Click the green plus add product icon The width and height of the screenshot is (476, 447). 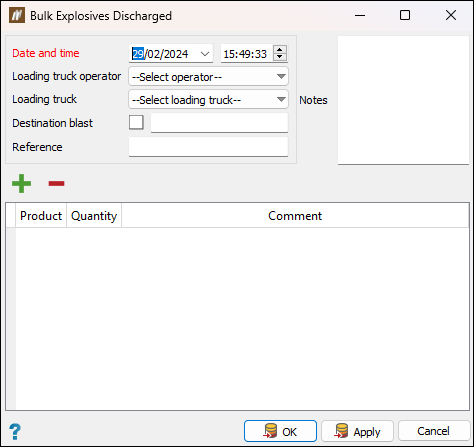click(21, 183)
